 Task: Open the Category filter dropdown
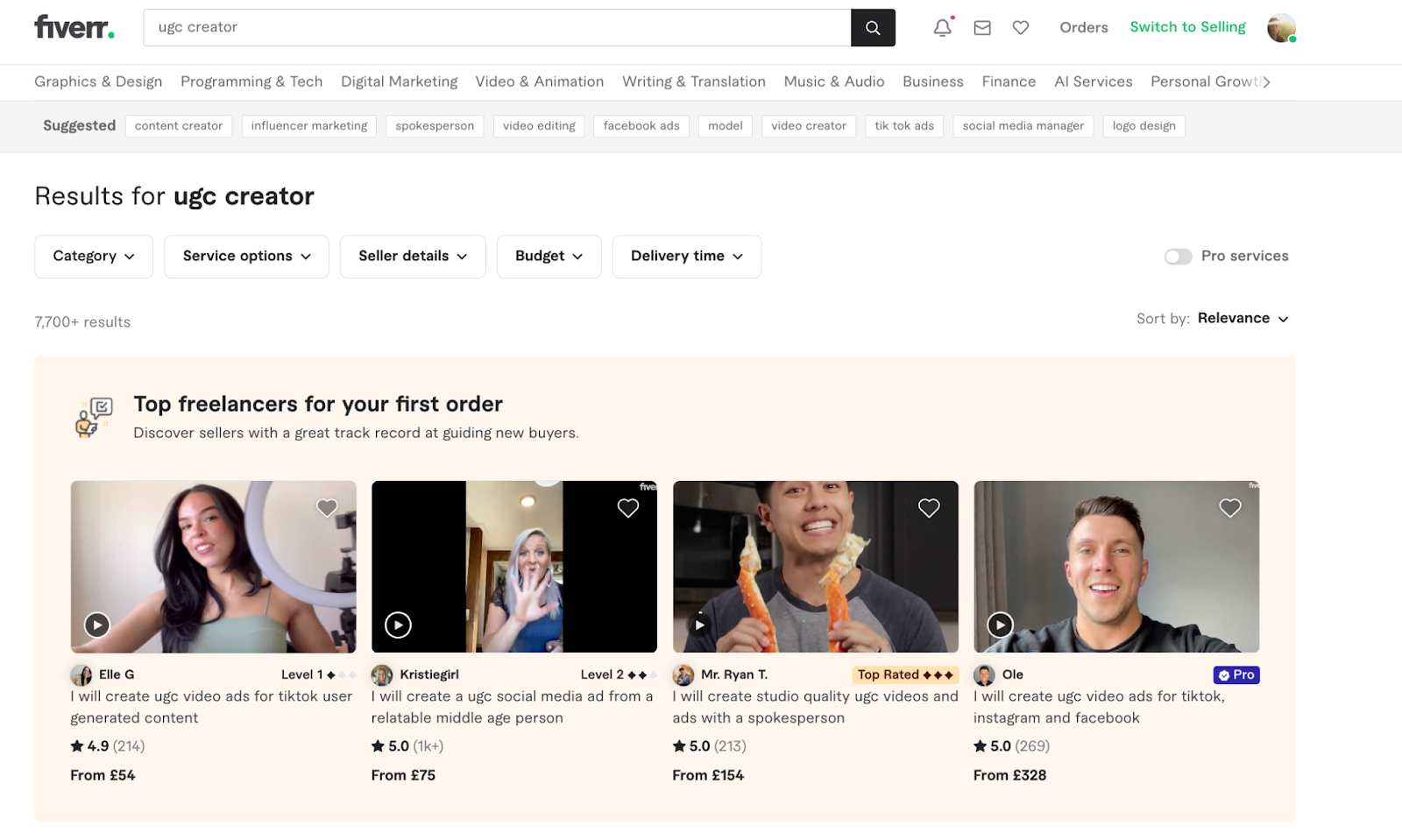click(93, 256)
